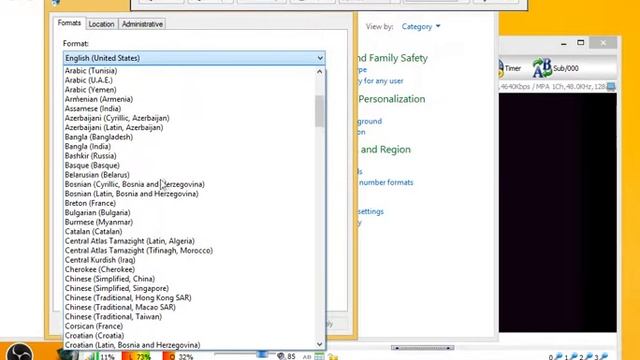Click the number formats link

(x=386, y=182)
